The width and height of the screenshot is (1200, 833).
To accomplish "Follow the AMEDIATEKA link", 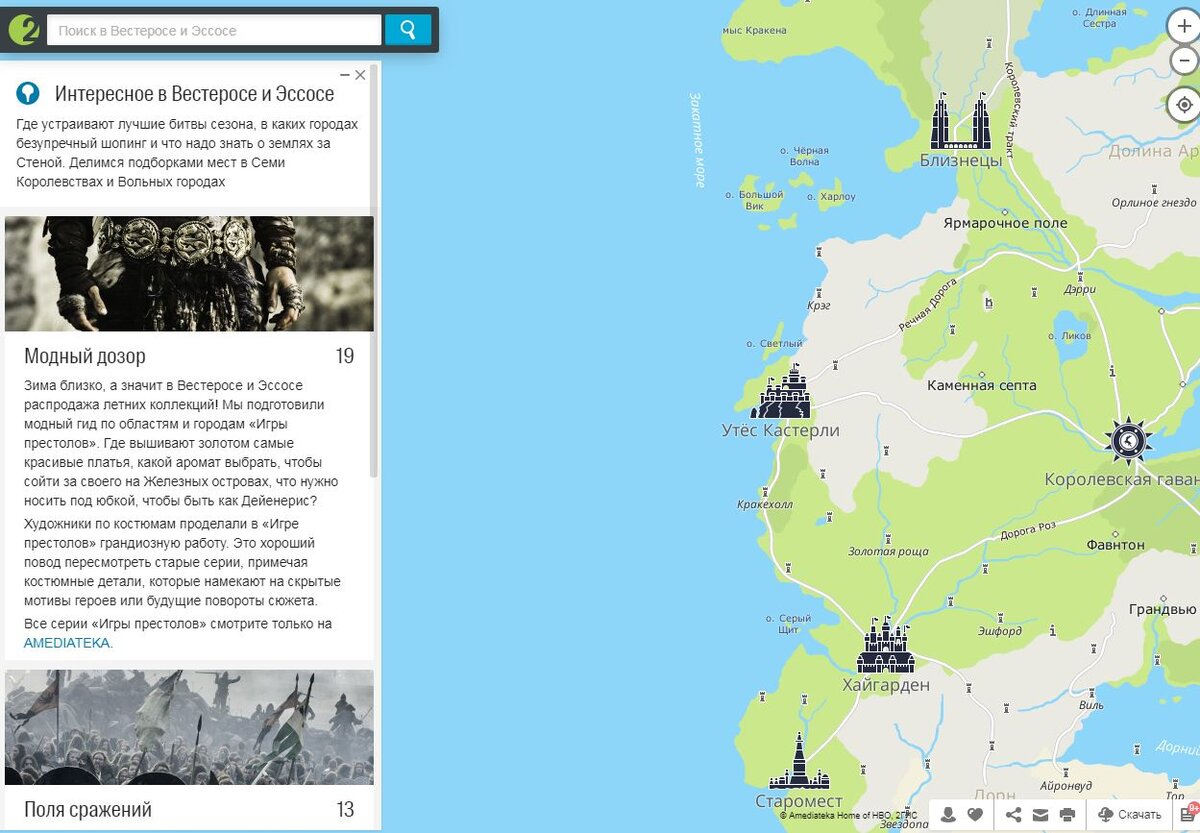I will point(68,643).
